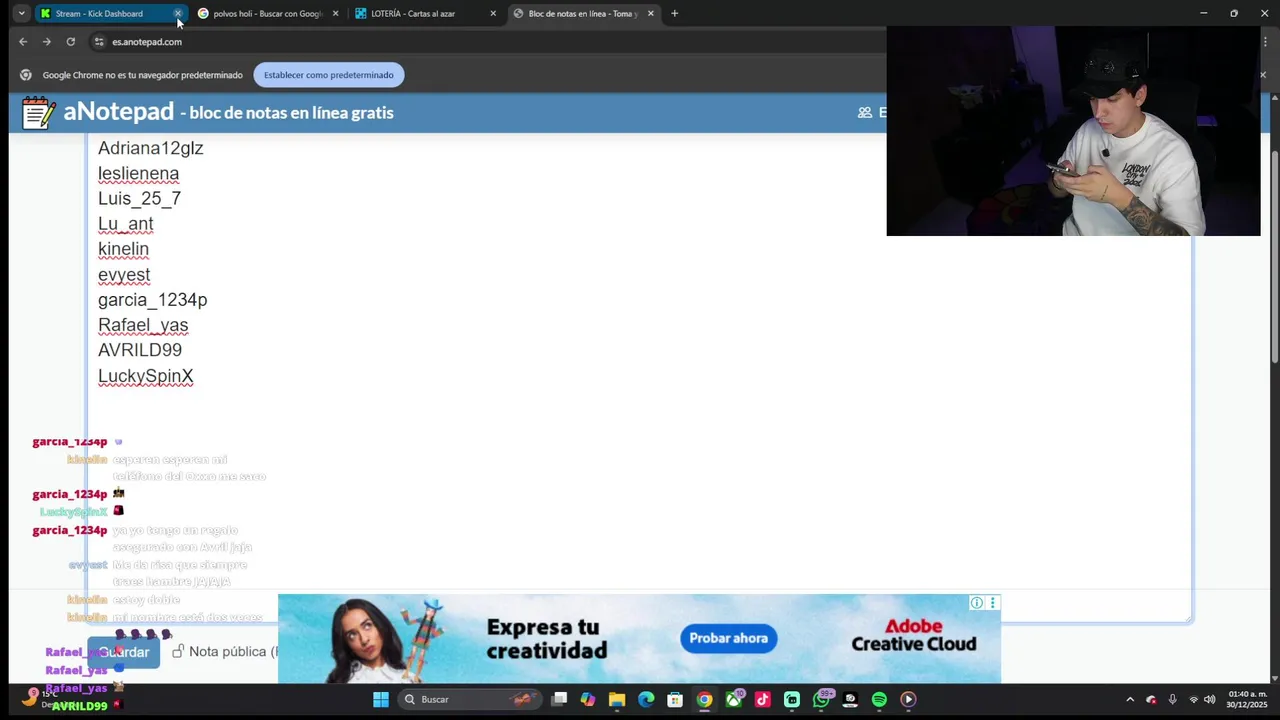The image size is (1280, 720).
Task: Open WhatsApp from the taskbar
Action: point(821,700)
